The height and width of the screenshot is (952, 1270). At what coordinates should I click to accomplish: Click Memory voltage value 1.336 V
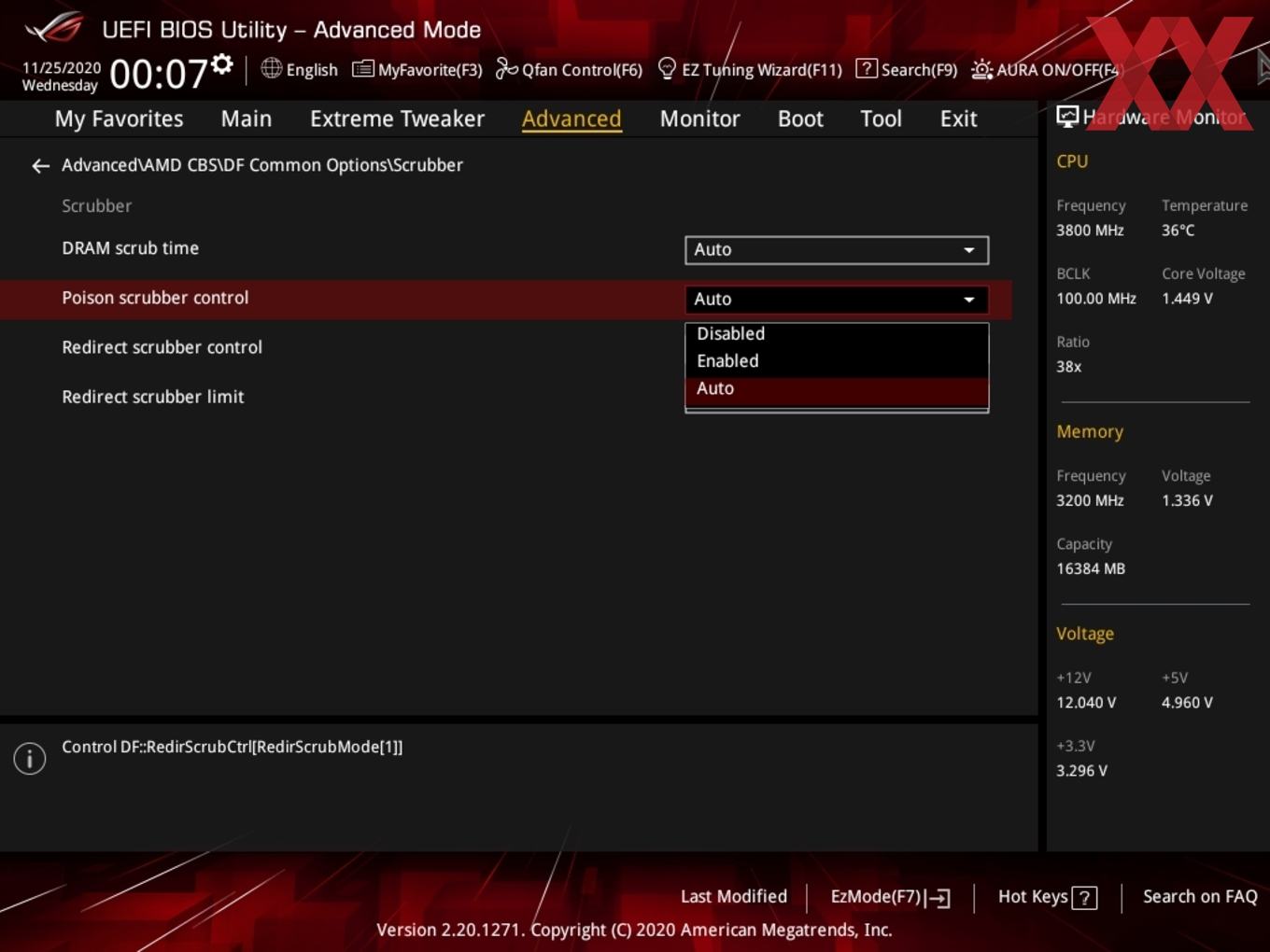click(x=1187, y=500)
